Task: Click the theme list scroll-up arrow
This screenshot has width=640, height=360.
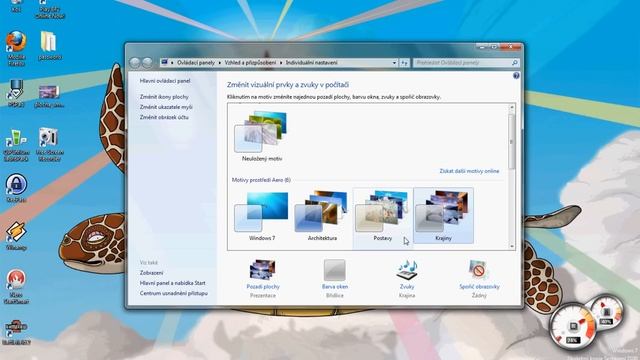Action: (x=512, y=107)
